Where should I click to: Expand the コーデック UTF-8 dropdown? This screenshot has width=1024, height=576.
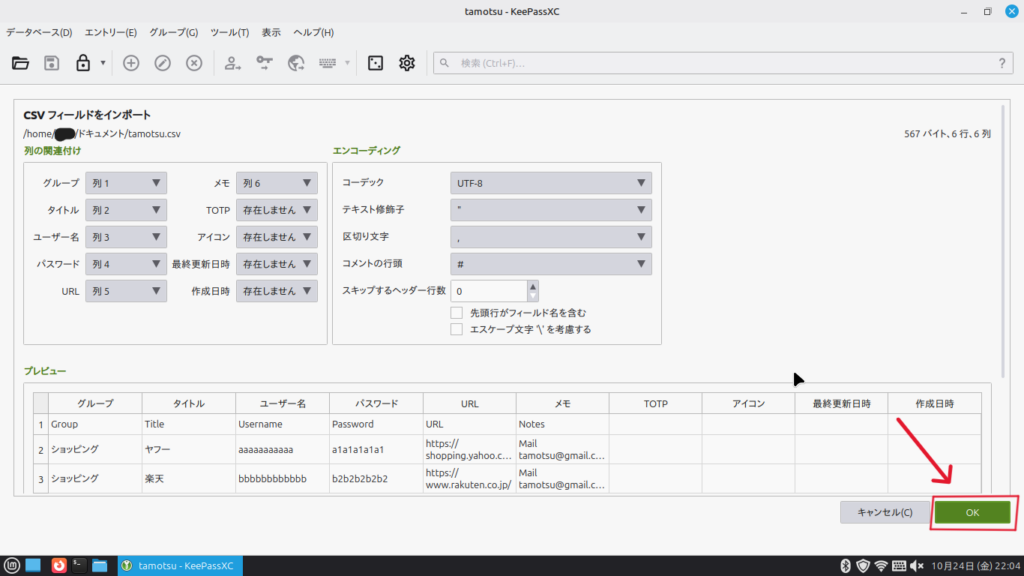click(551, 183)
